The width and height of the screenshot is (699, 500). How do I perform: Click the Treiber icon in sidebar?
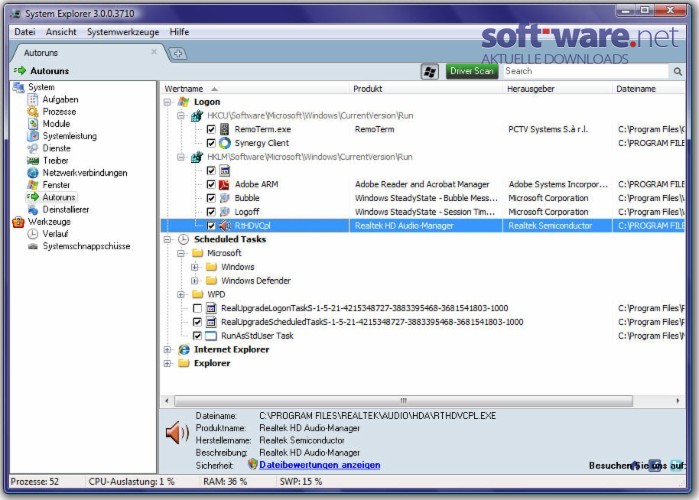tap(33, 160)
